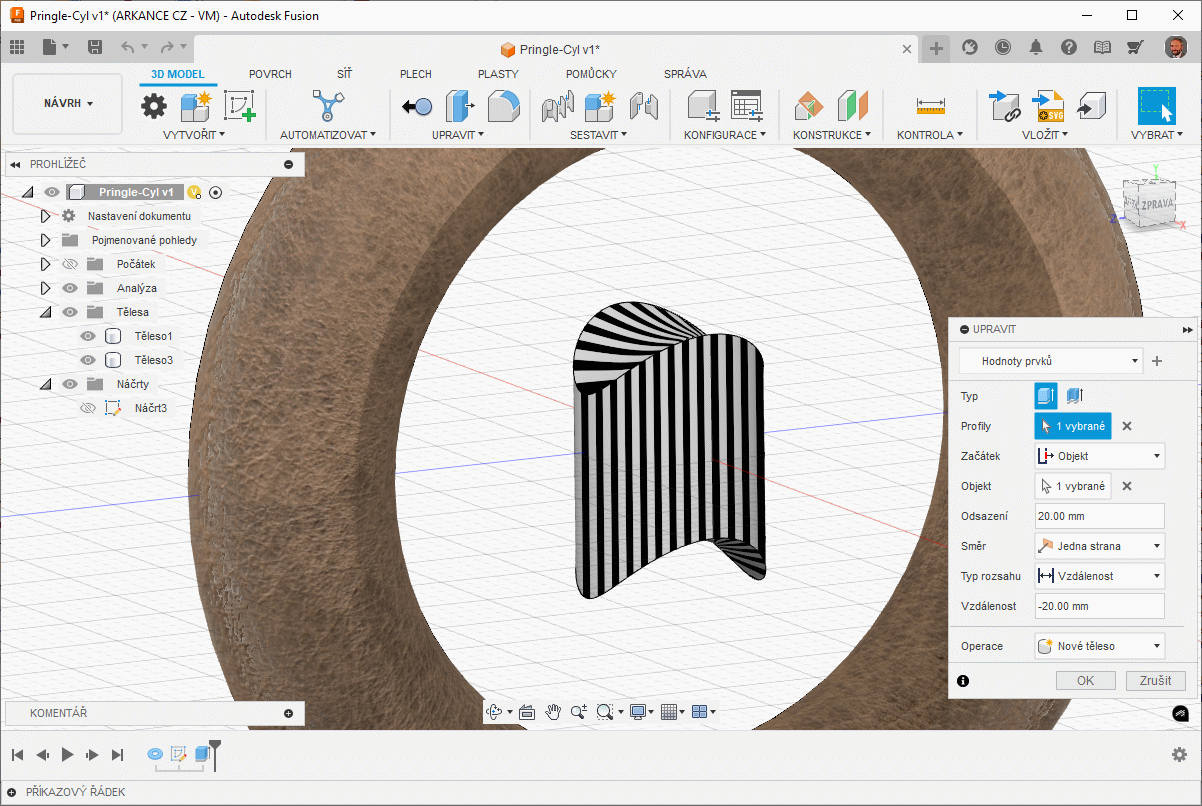Open the Hodnoty prvků dropdown

(x=1051, y=361)
